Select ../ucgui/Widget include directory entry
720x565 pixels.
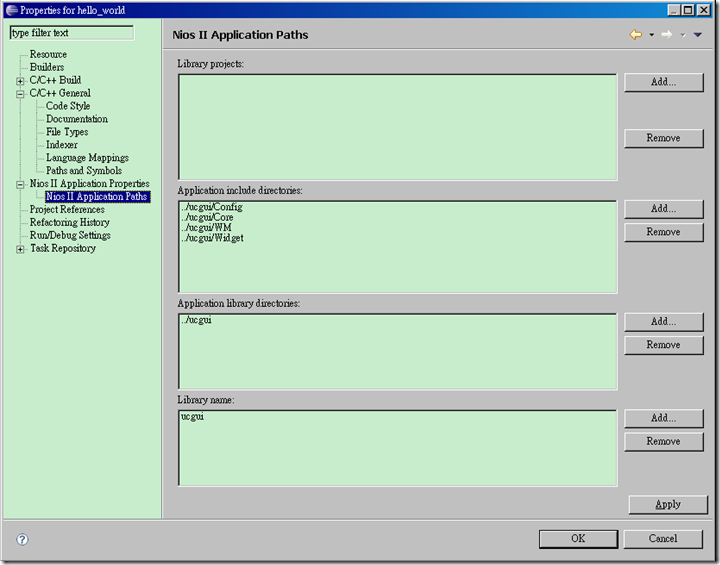(x=213, y=239)
